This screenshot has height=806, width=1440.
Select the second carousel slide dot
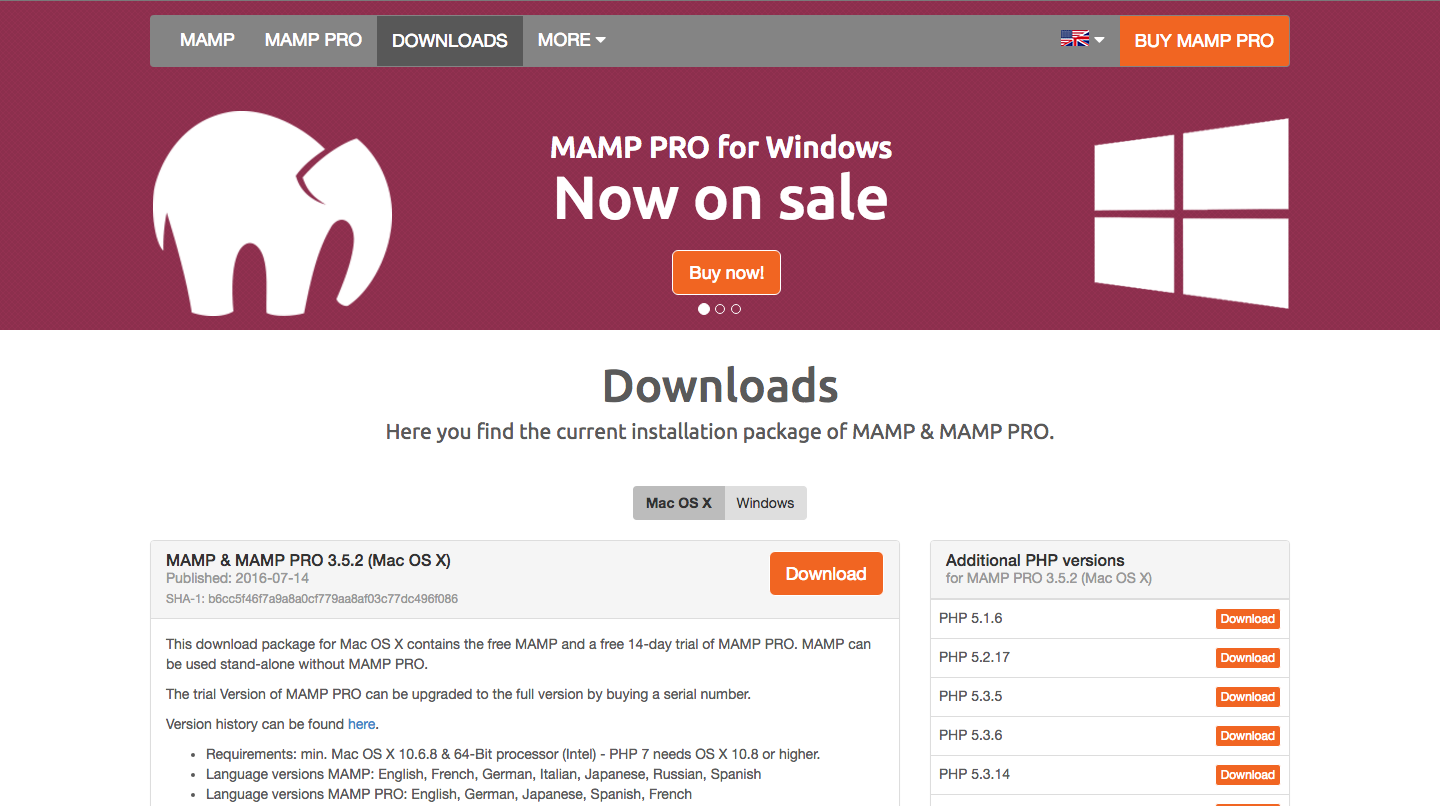(x=720, y=309)
